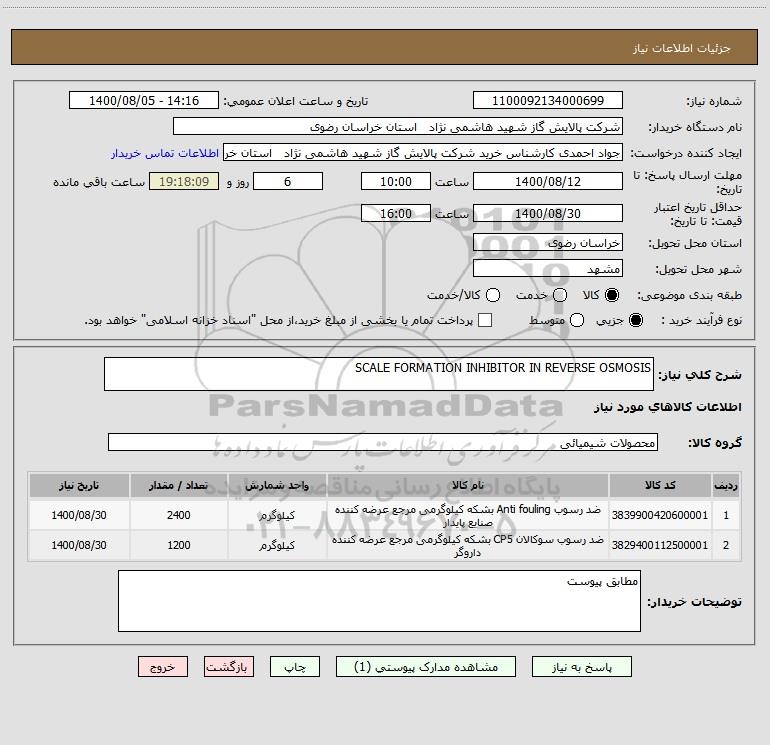Image resolution: width=770 pixels, height=745 pixels.
Task: Click the تاریخ نیاز column header
Action: point(79,485)
